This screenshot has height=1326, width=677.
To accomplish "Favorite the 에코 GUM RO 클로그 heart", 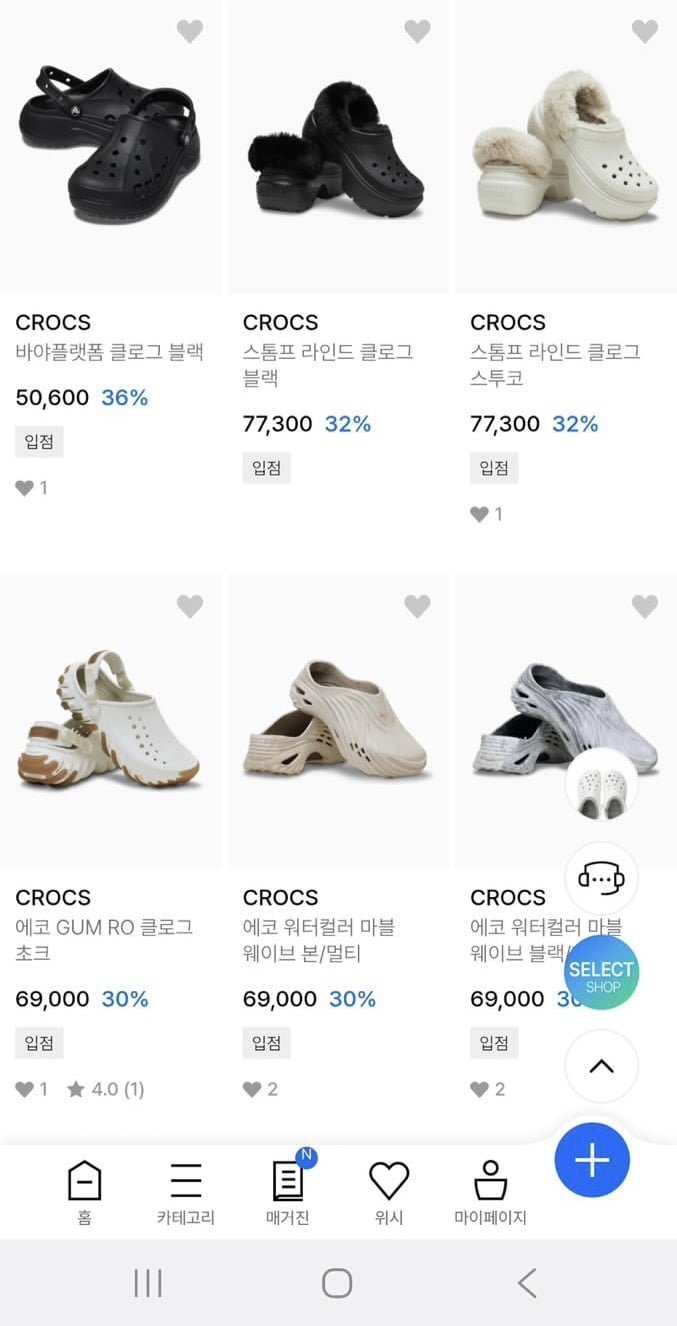I will point(190,605).
